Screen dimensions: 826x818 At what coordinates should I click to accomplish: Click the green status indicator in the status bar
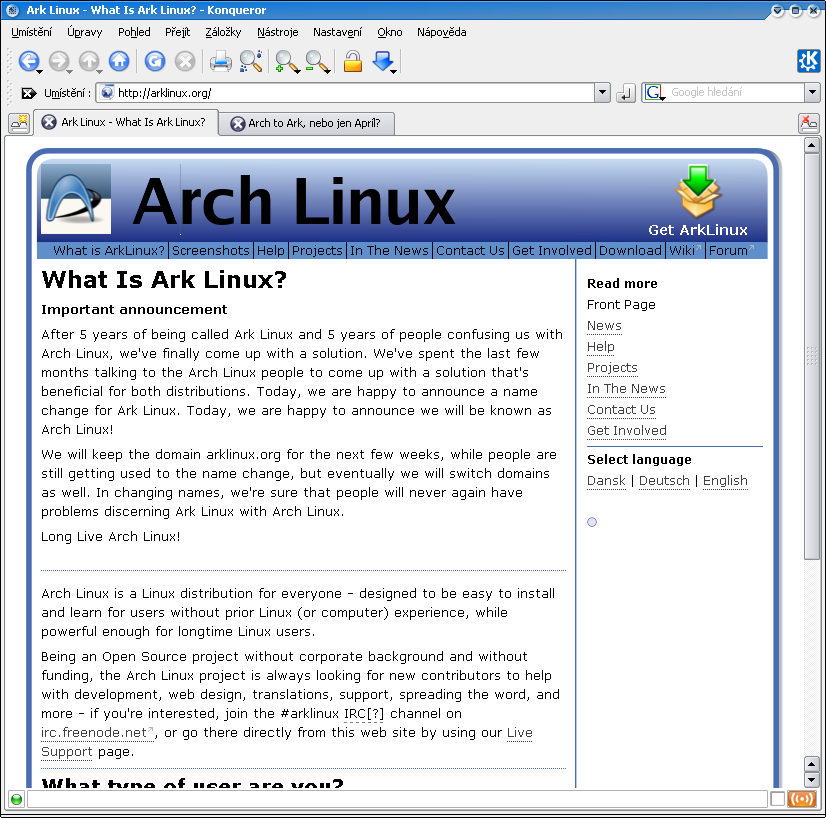16,800
